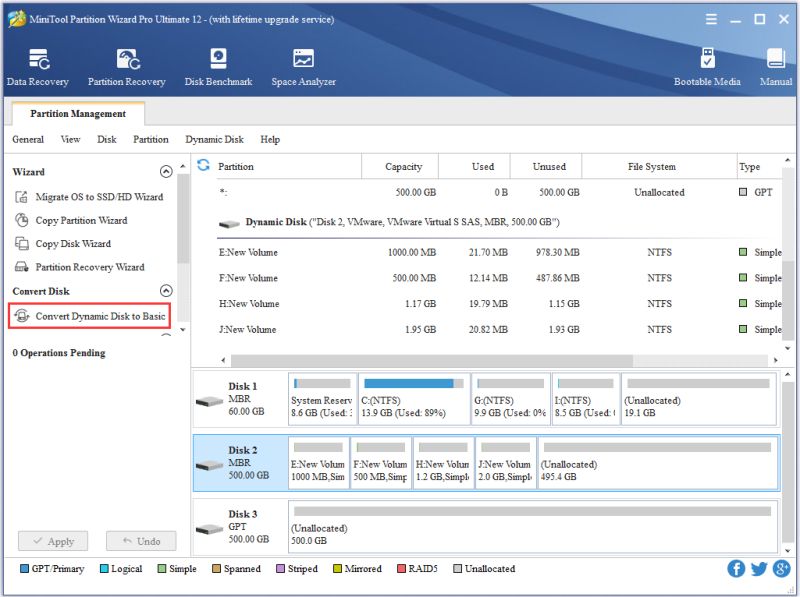This screenshot has width=800, height=597.
Task: Collapse the Convert Disk section
Action: pyautogui.click(x=165, y=290)
